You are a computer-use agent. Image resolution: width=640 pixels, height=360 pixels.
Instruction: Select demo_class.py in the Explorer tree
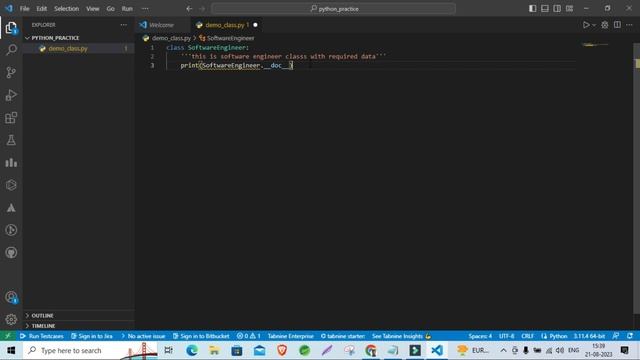click(x=78, y=49)
